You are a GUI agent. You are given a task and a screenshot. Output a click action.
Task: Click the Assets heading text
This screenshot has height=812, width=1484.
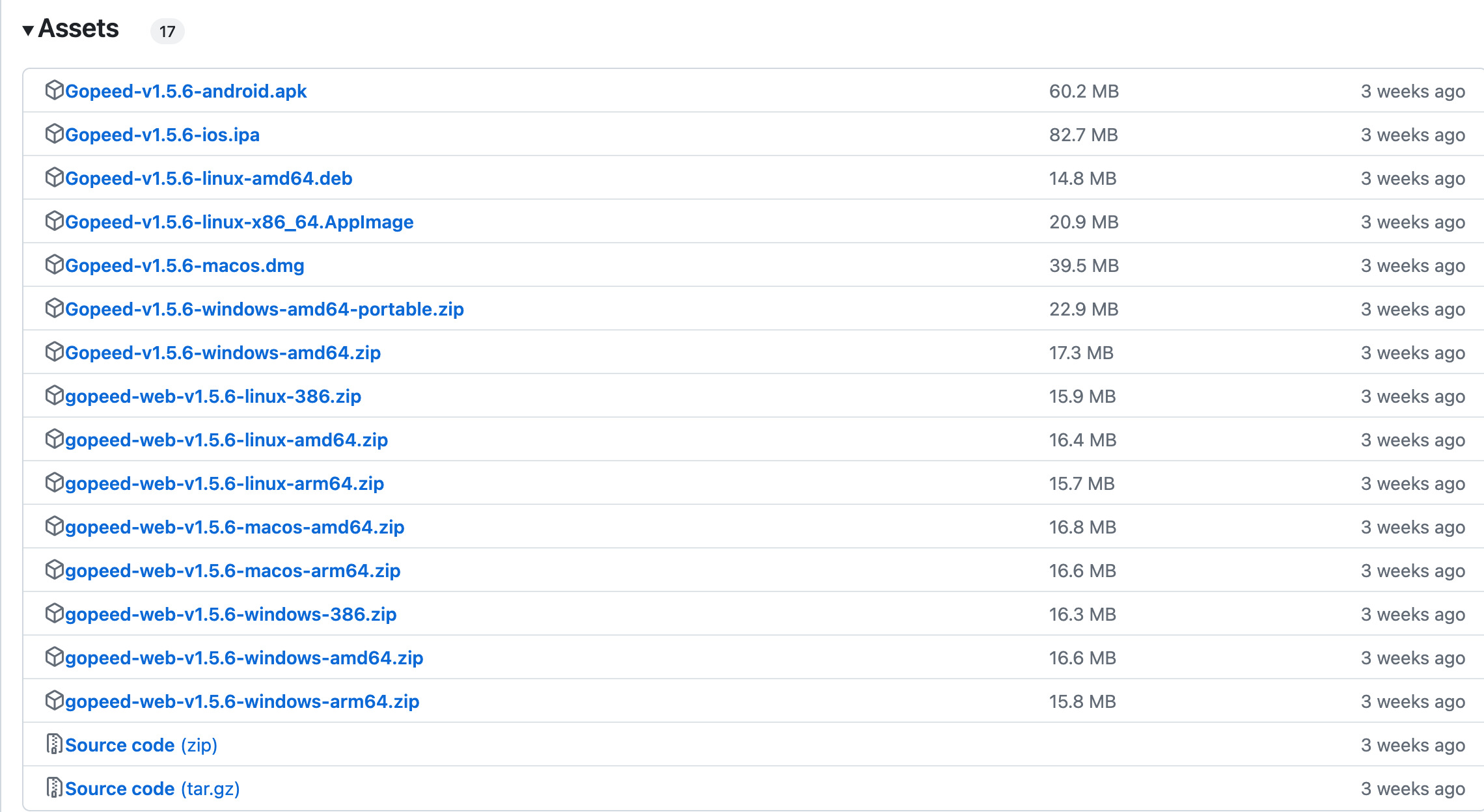(78, 29)
